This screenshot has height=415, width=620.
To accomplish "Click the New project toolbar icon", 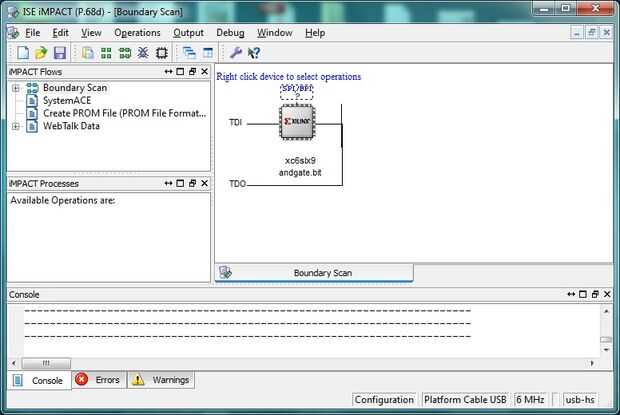I will [23, 53].
